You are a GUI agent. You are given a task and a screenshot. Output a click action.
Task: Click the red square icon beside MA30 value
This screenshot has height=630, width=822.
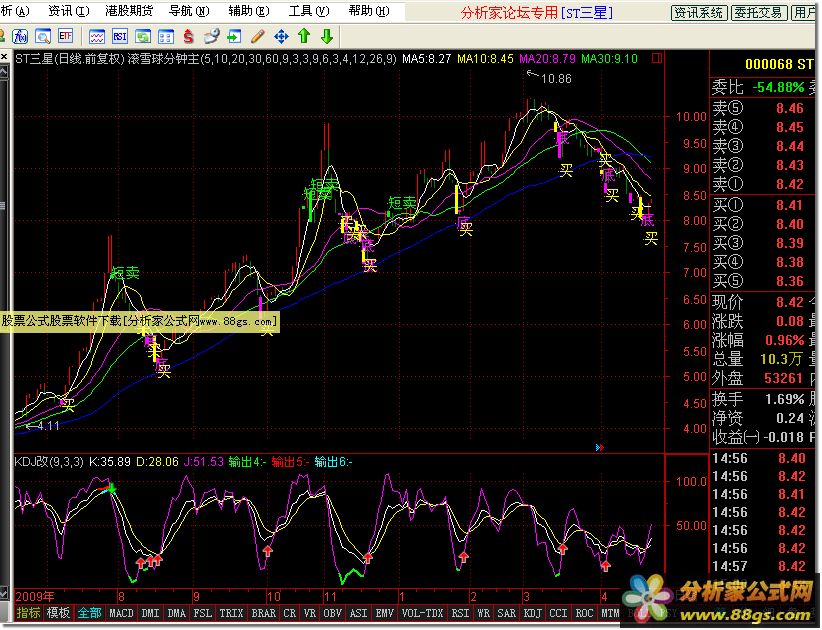[x=657, y=58]
